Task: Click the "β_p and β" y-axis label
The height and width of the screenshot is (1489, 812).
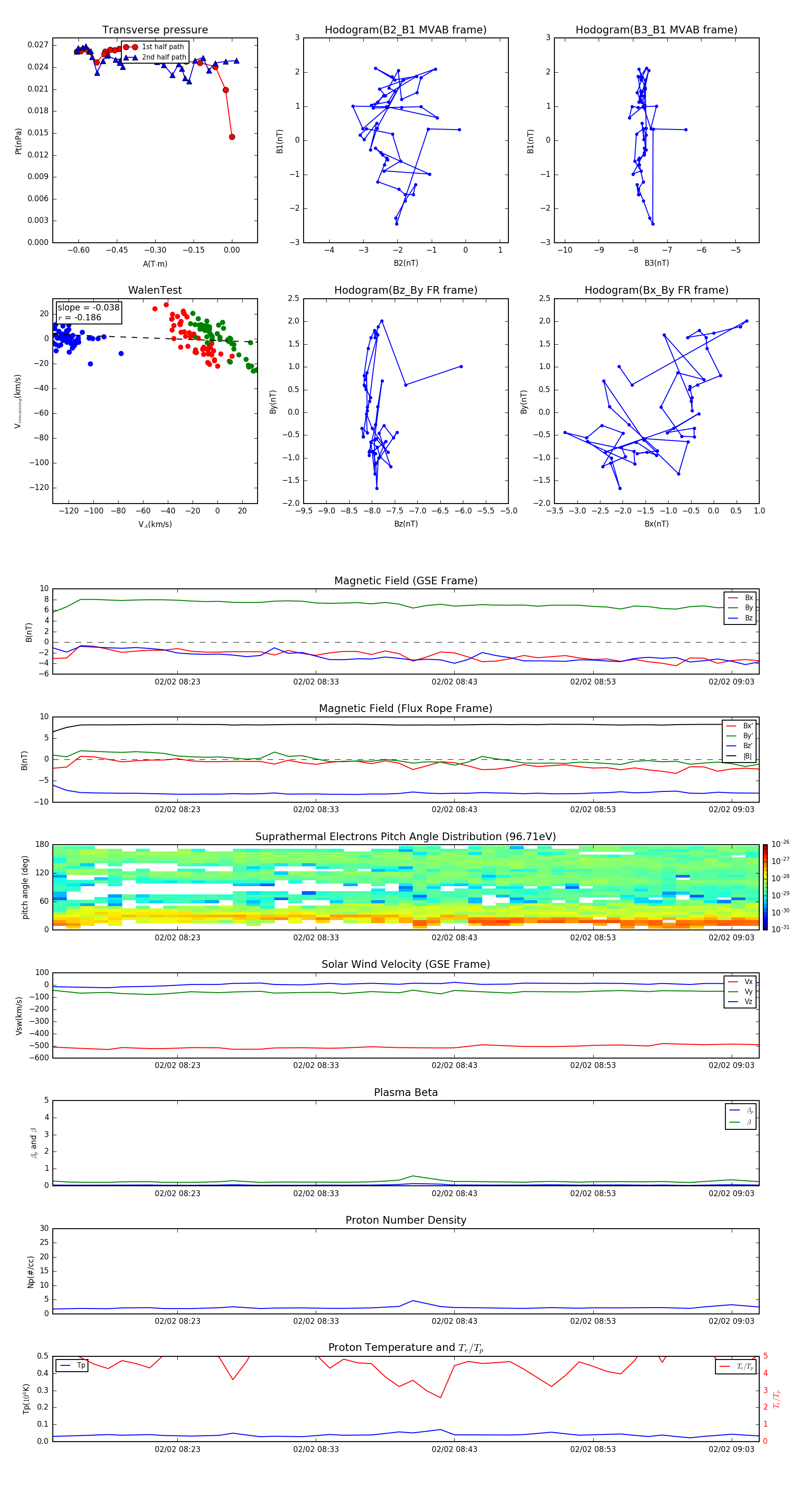Action: point(33,1143)
